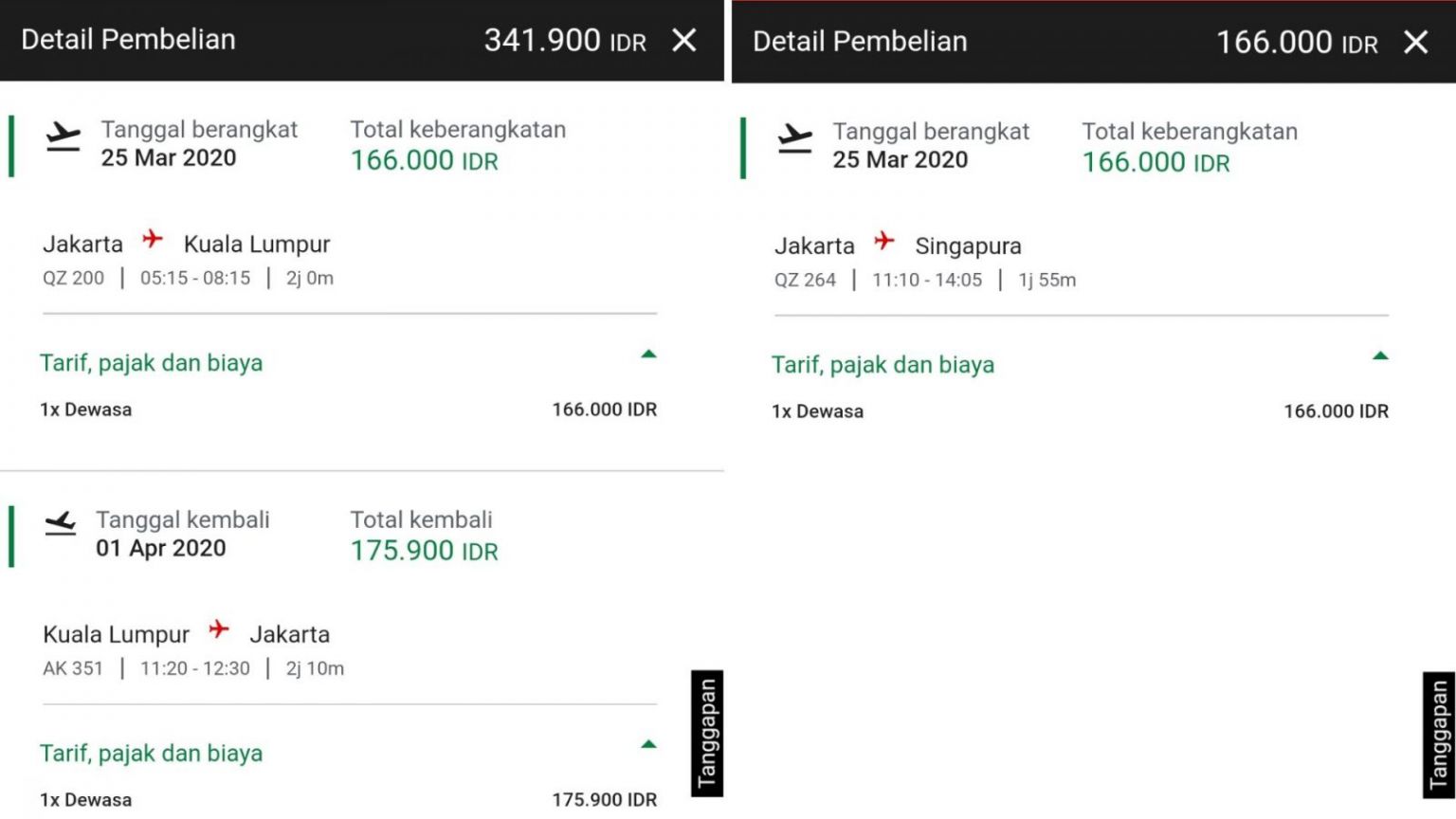Click the Tarif, pajak dan biaya link under Kuala Lumpur return
The image size is (1456, 819).
151,754
